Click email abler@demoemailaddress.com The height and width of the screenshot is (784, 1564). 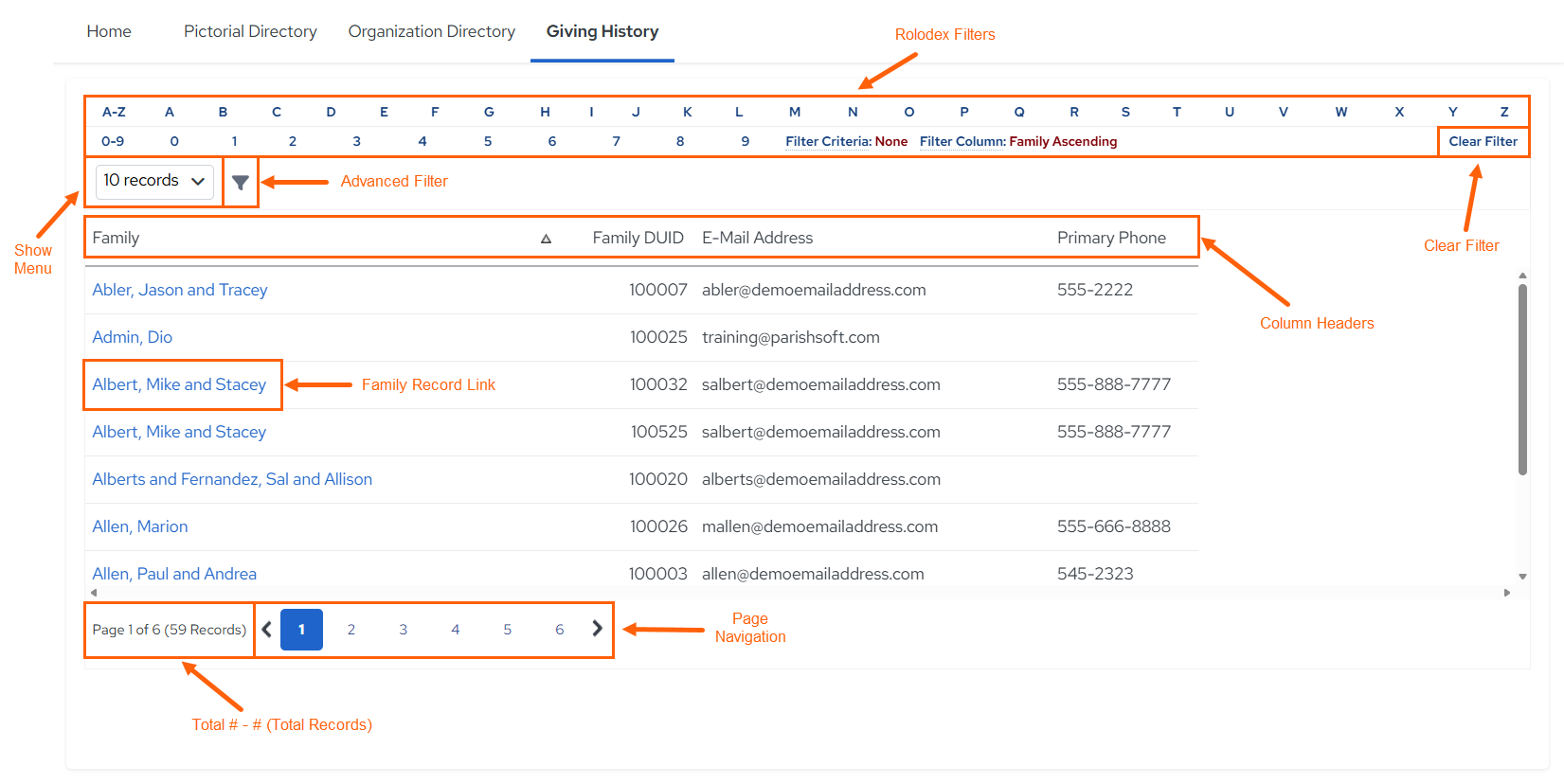coord(814,290)
